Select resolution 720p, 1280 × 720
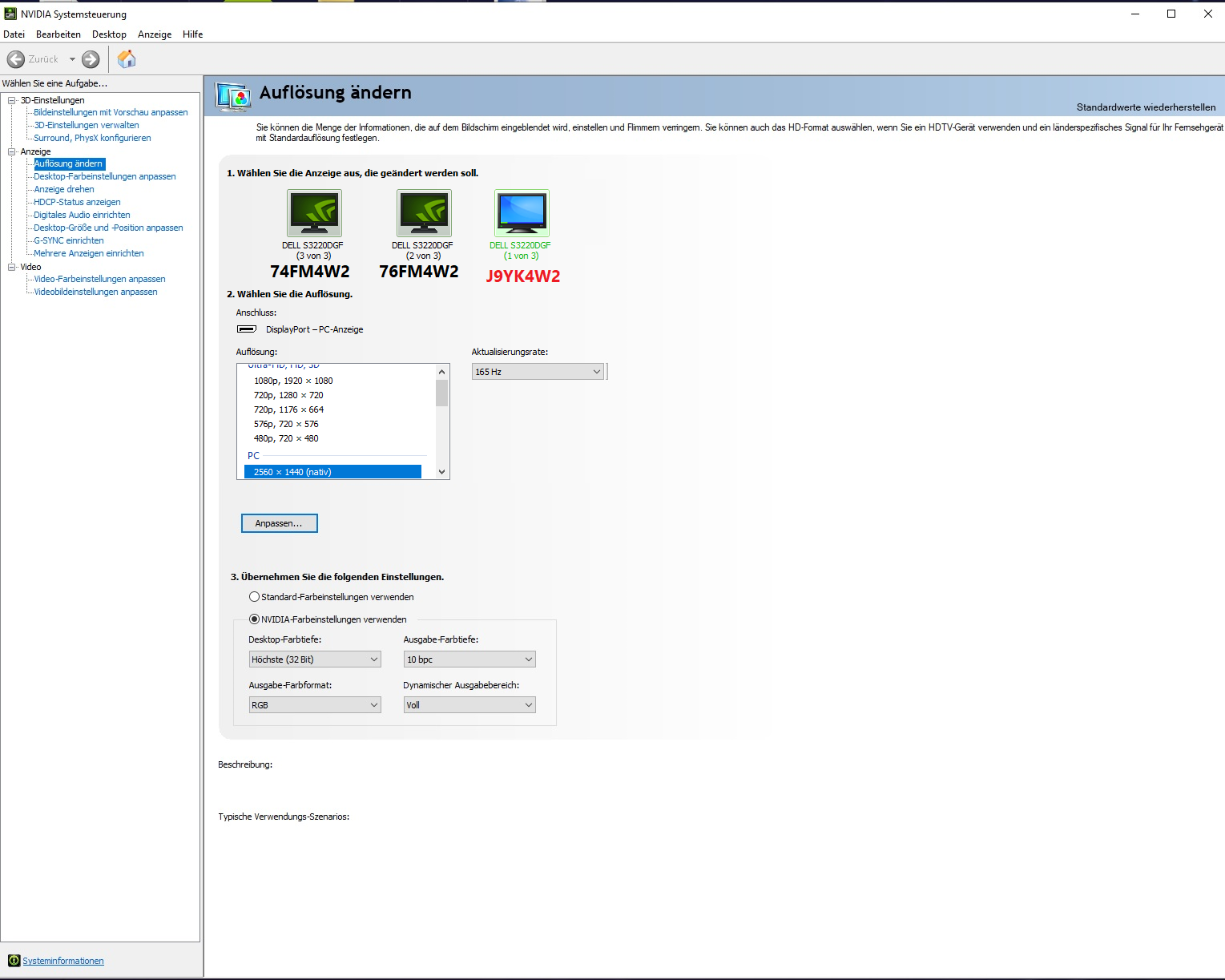The image size is (1225, 980). (x=288, y=395)
